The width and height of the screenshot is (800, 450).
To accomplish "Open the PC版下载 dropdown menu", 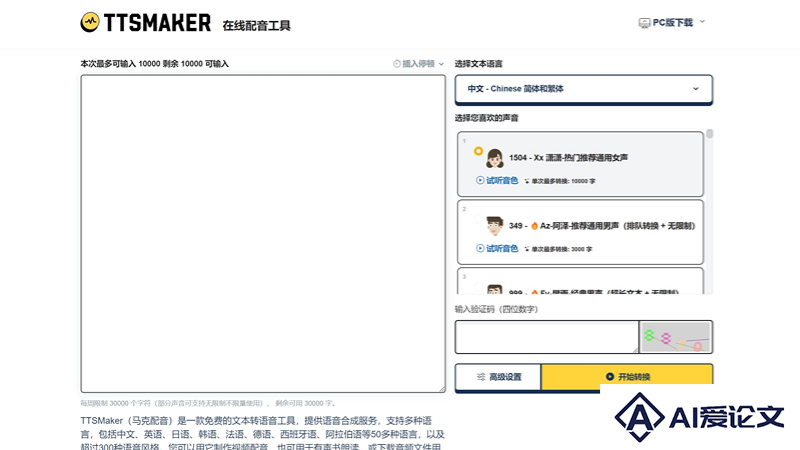I will click(672, 22).
